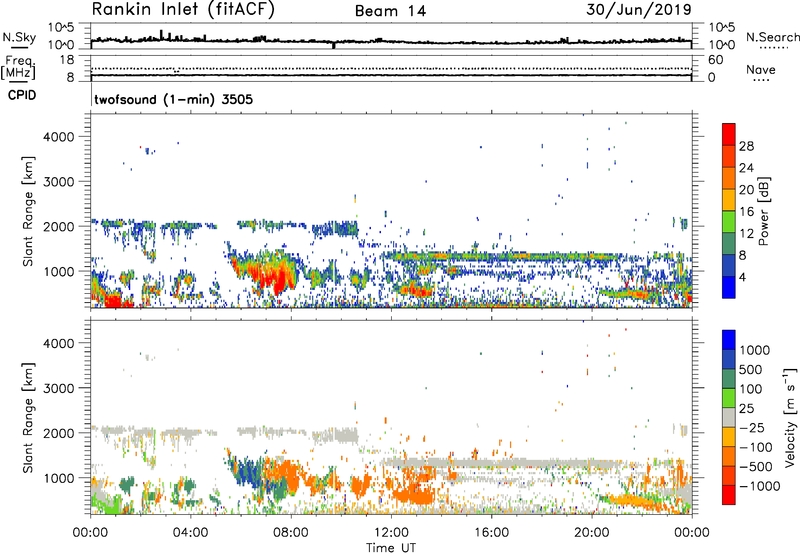Click the '-1000' velocity colorbar value
The height and width of the screenshot is (554, 800).
(760, 486)
